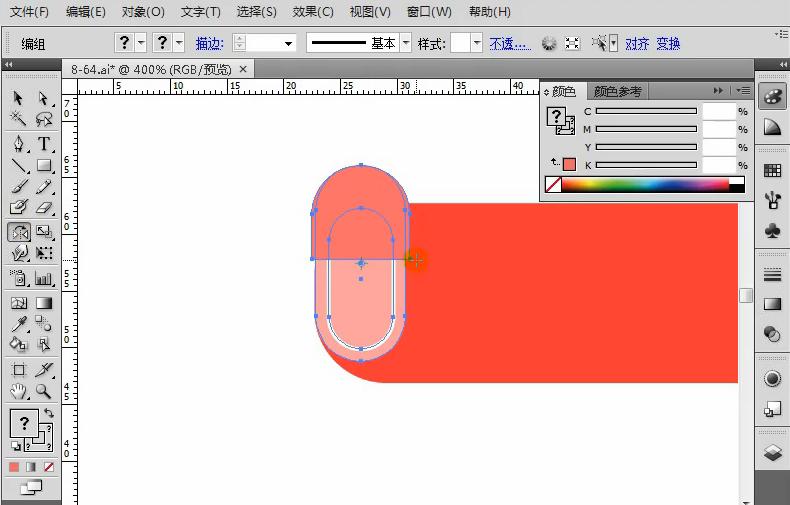
Task: Open the 效果(C) menu
Action: click(x=313, y=12)
